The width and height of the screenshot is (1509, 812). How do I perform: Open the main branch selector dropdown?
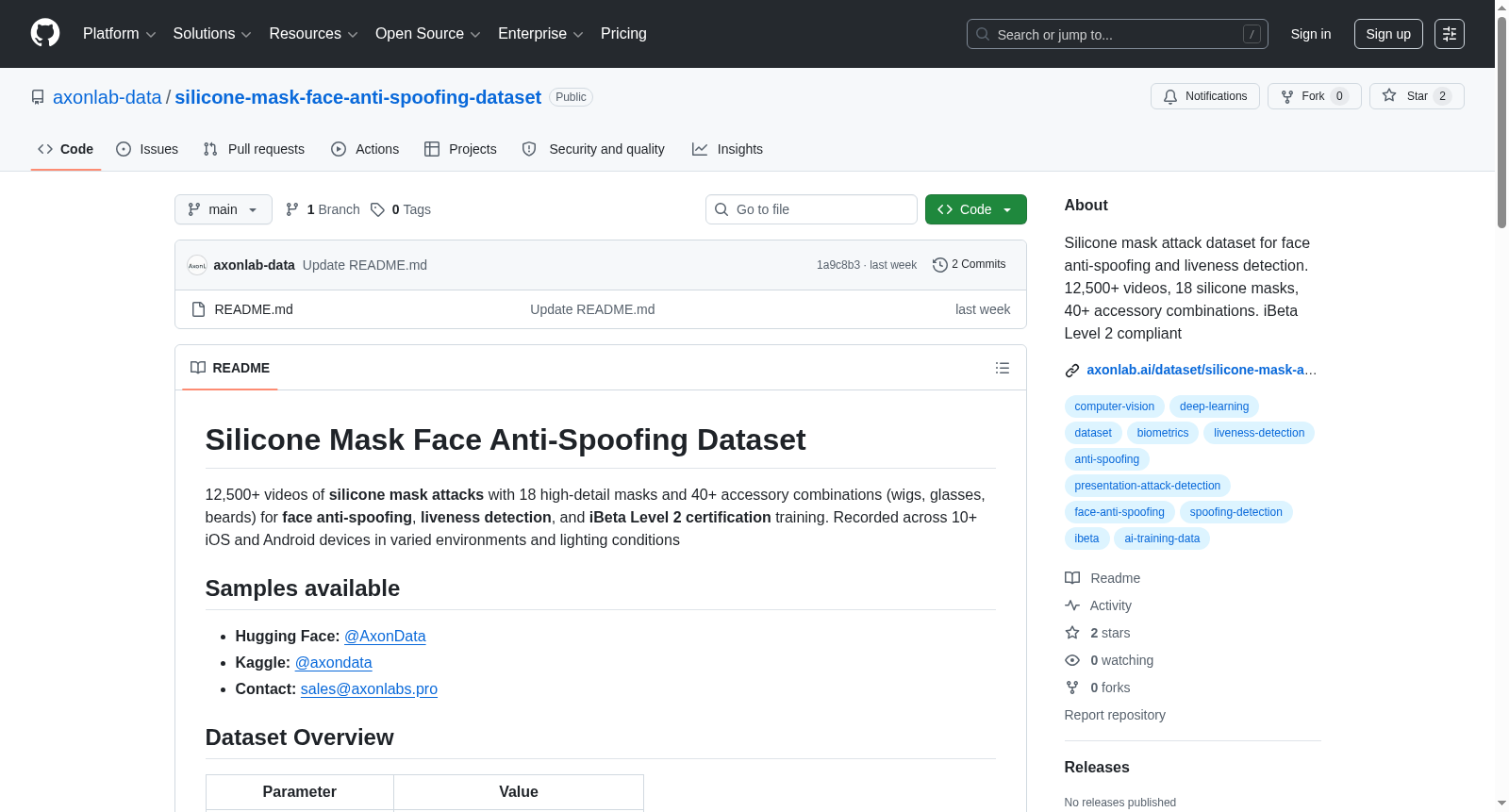pos(224,209)
